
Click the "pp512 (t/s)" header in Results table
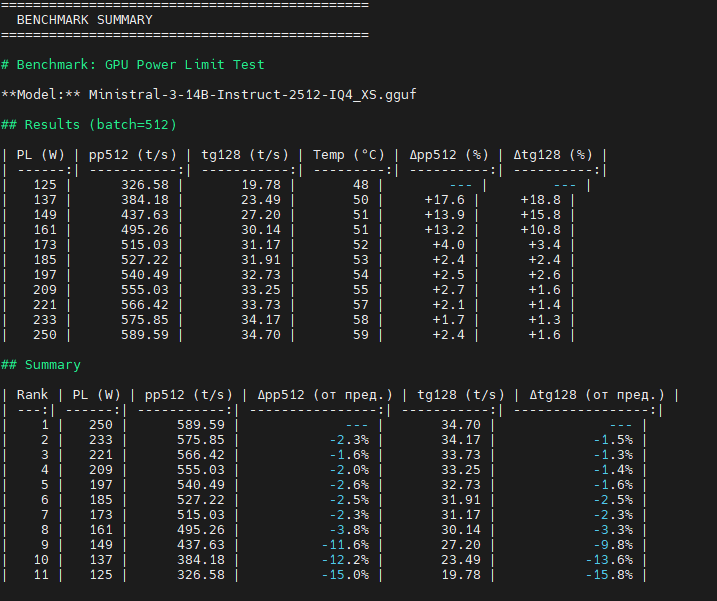coord(133,155)
